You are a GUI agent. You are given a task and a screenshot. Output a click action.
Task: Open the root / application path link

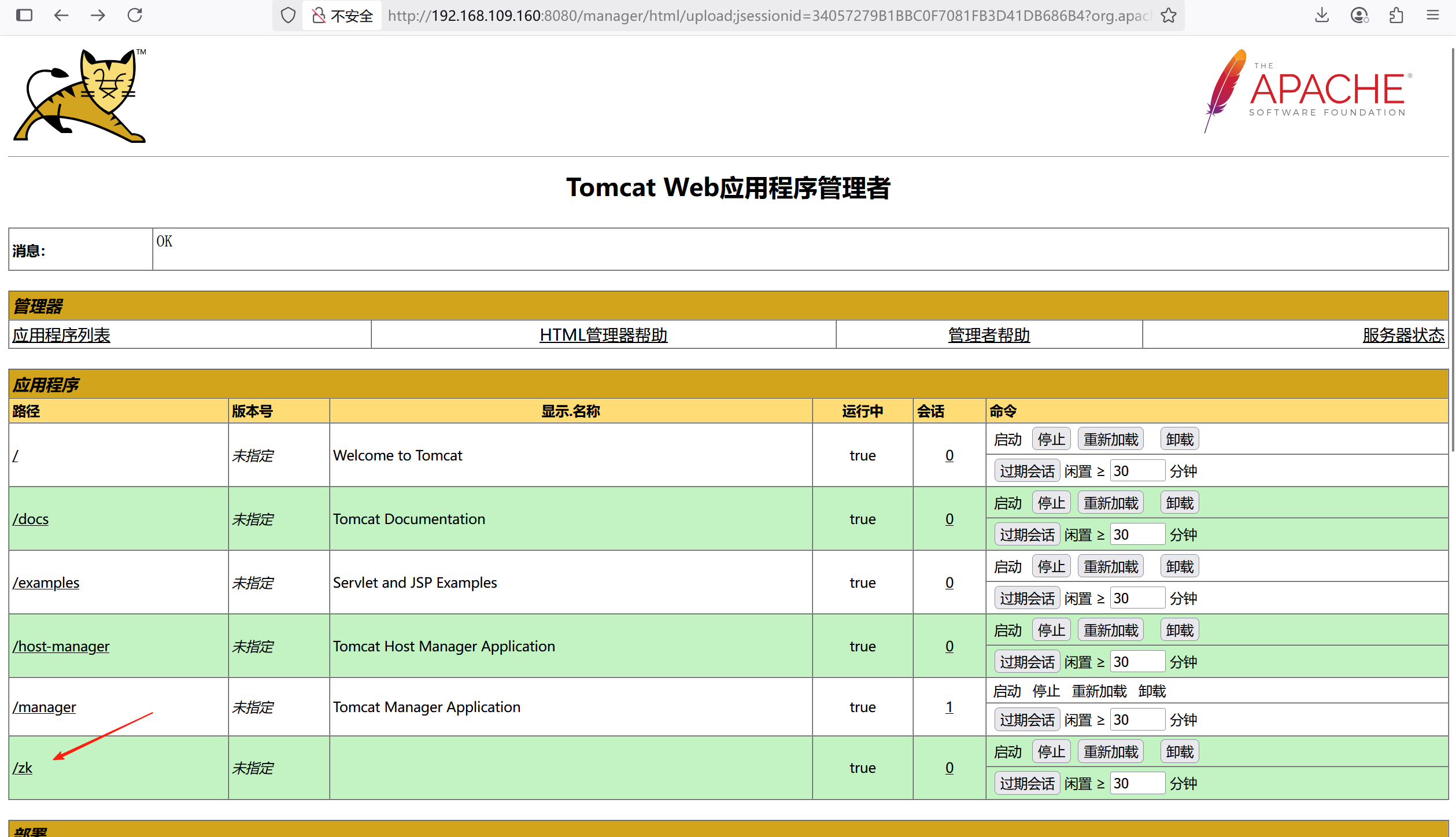pyautogui.click(x=16, y=455)
